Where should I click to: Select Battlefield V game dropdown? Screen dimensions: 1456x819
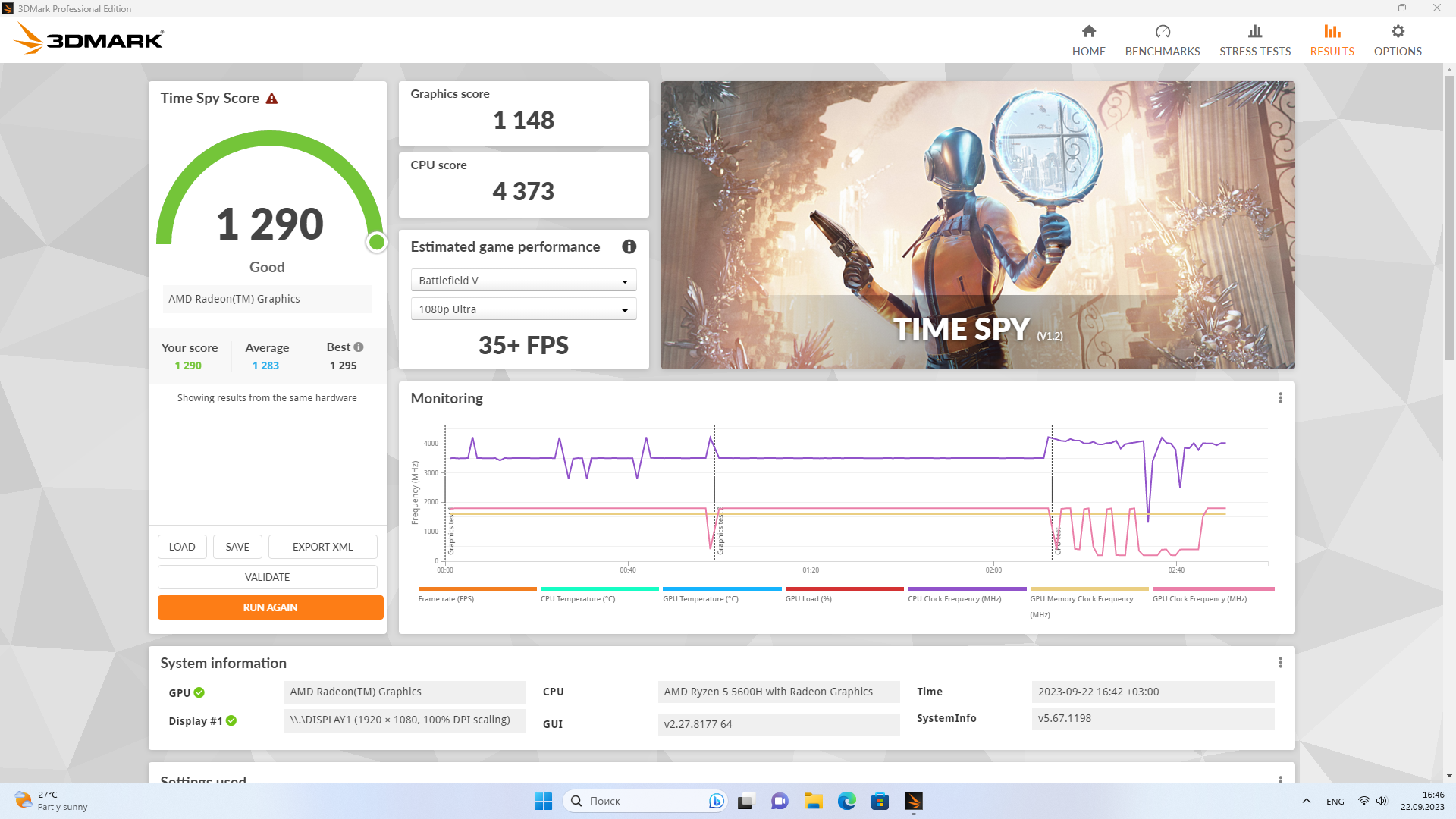pos(521,279)
